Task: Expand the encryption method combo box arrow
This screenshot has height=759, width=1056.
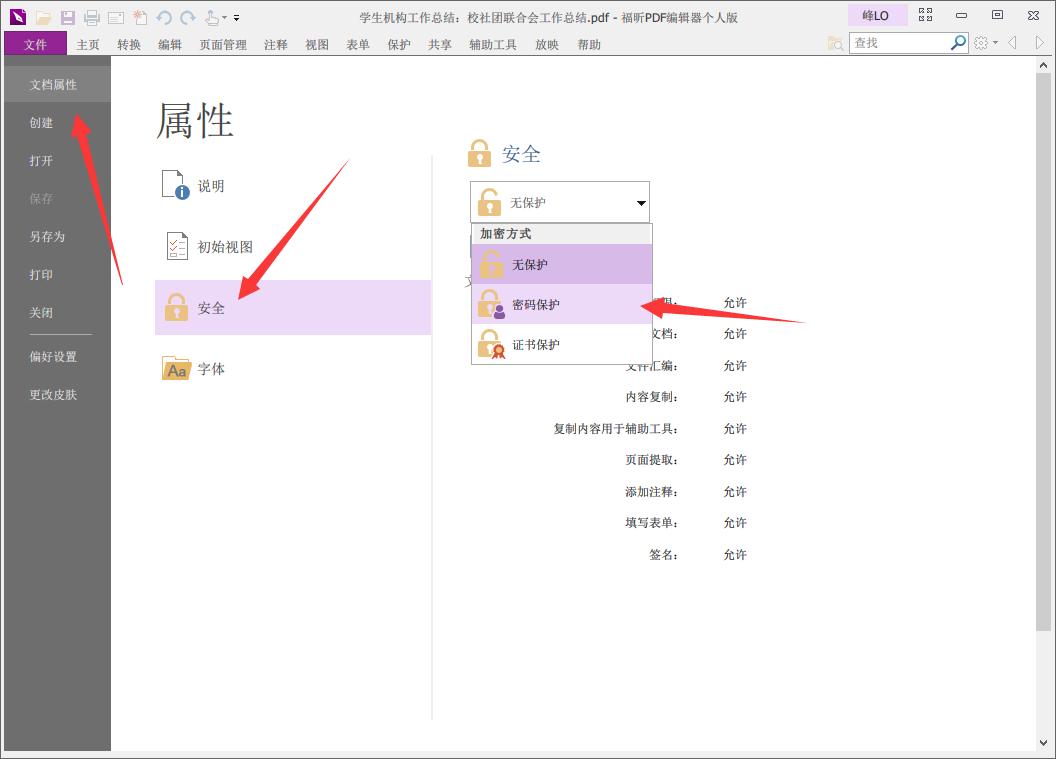Action: point(639,202)
